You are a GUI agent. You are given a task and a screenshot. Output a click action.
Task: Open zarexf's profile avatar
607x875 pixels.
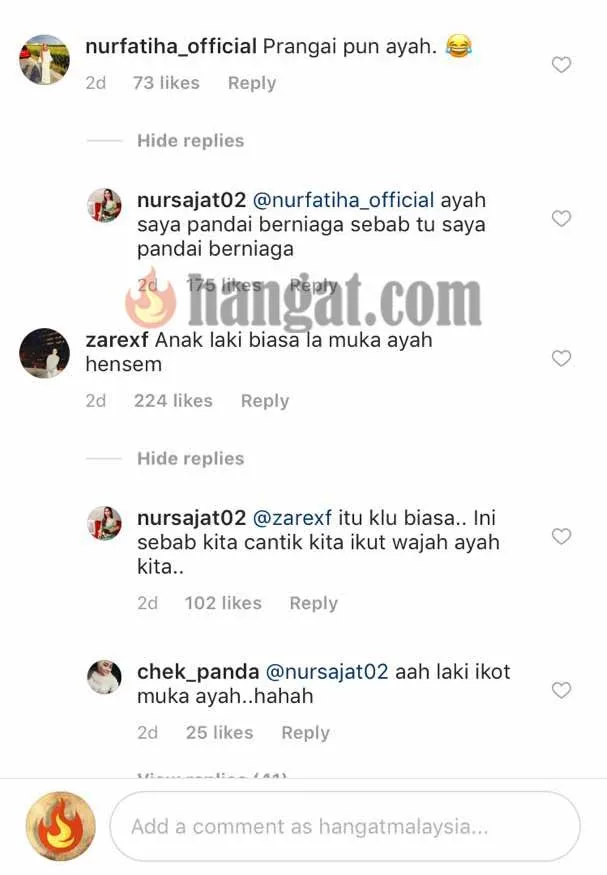[x=45, y=353]
